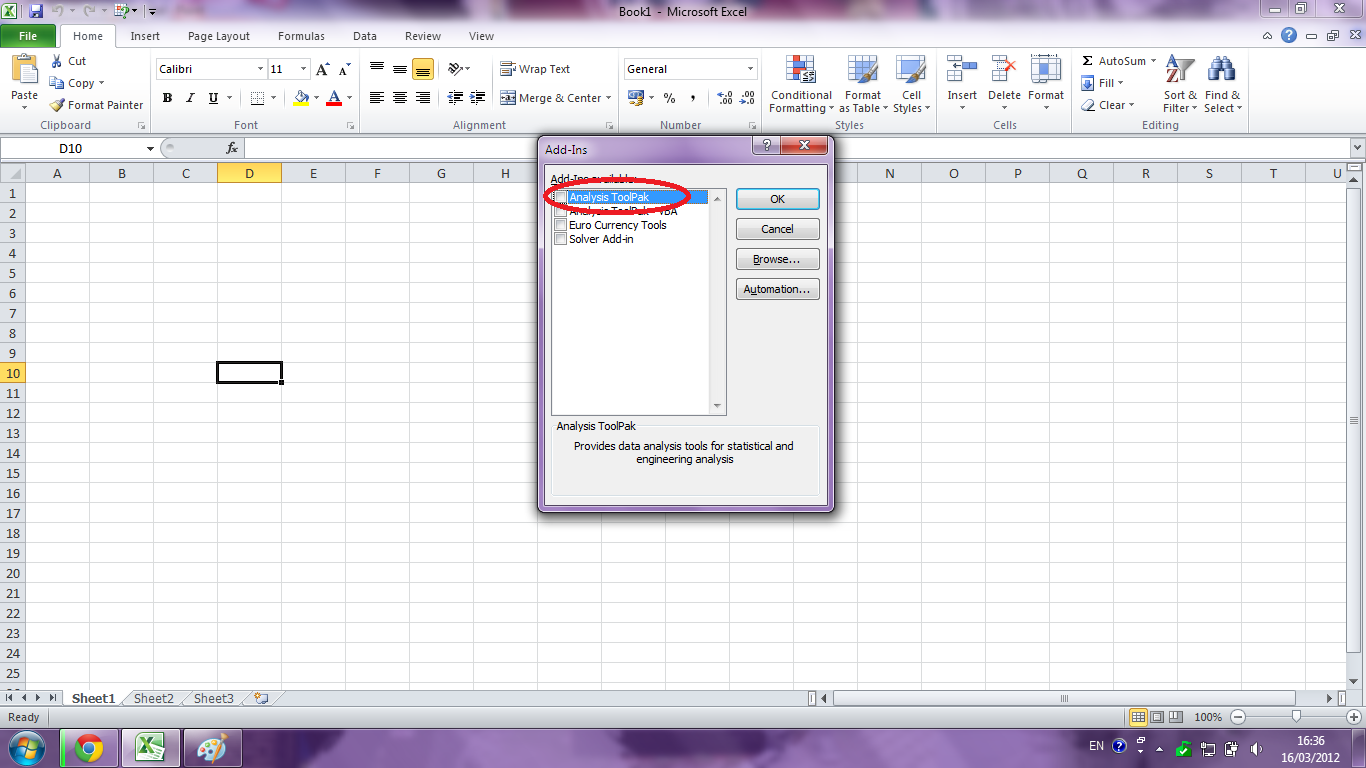
Task: Open the File tab
Action: point(28,36)
